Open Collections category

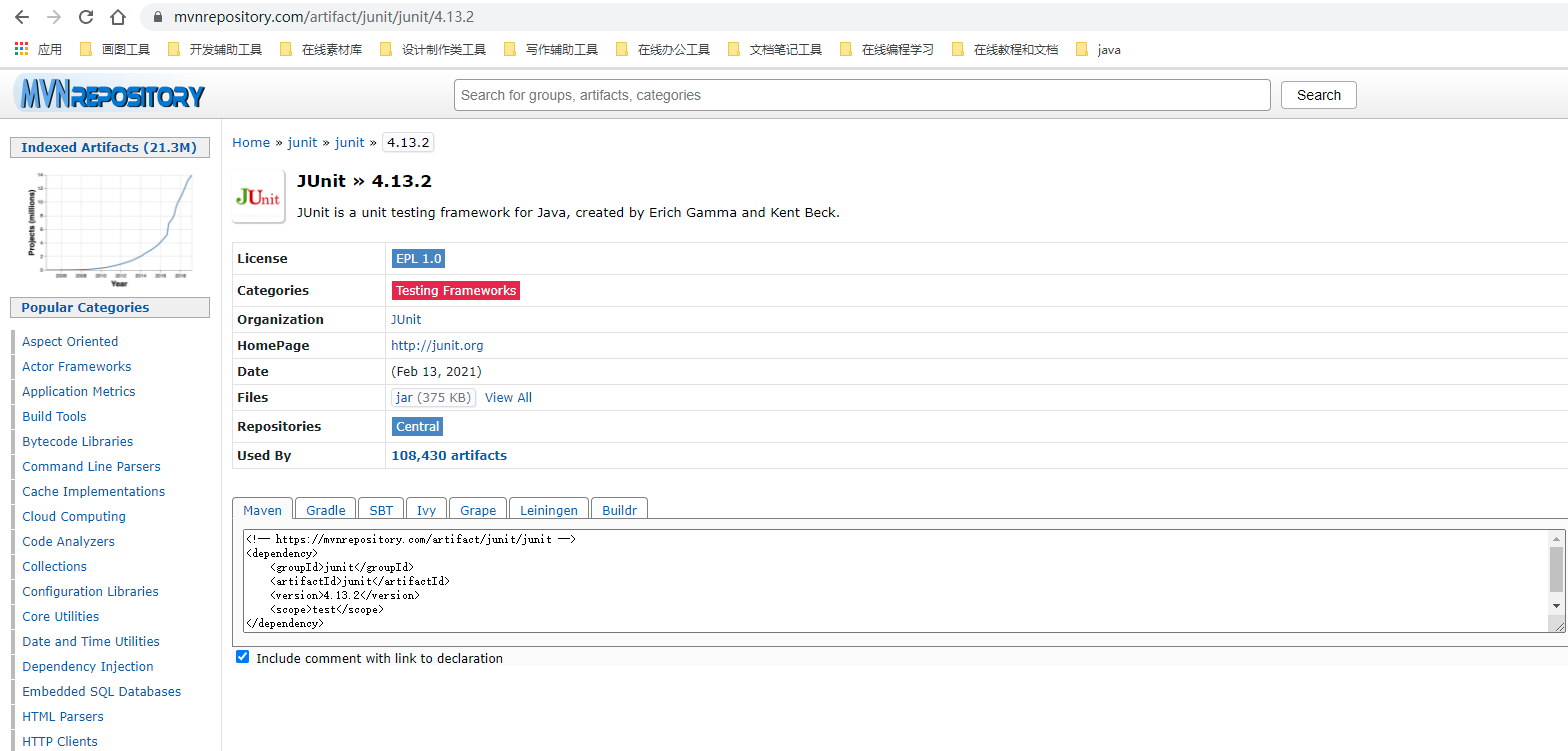click(55, 566)
